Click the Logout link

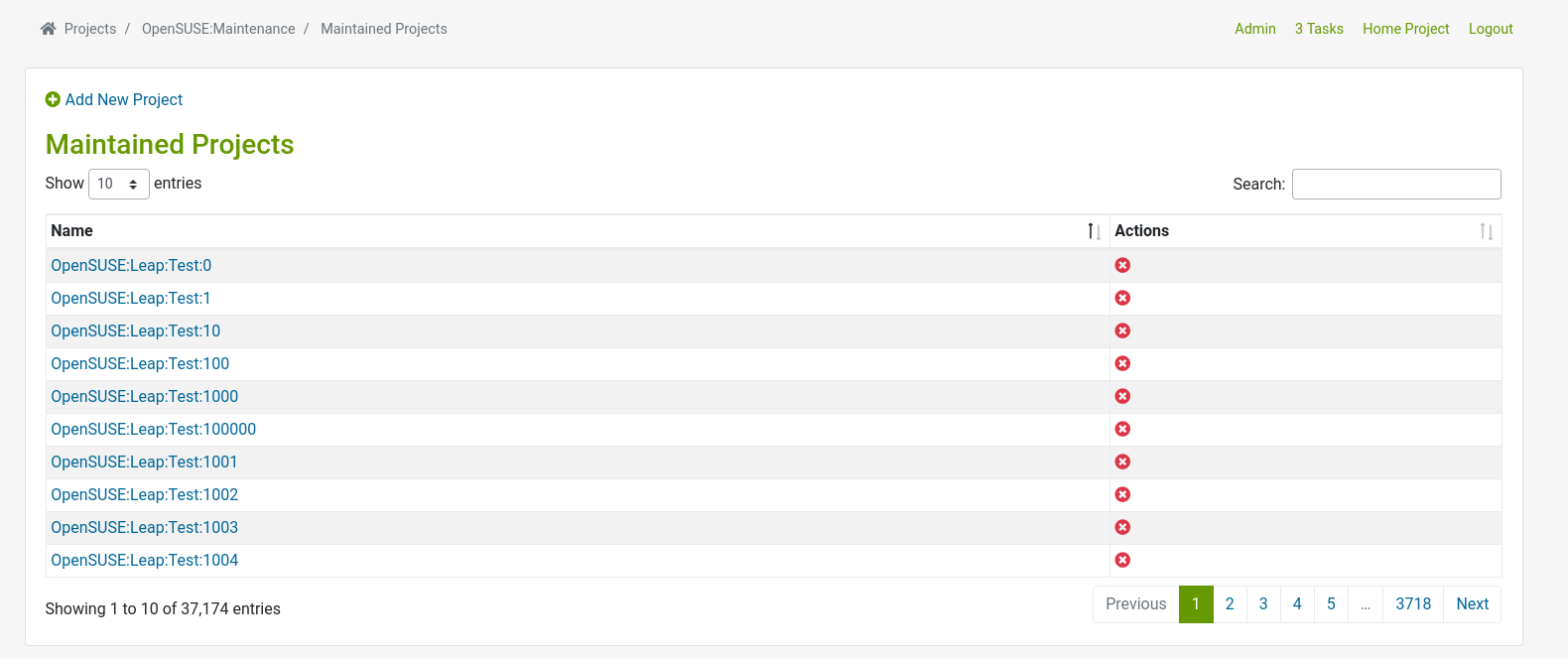point(1491,29)
